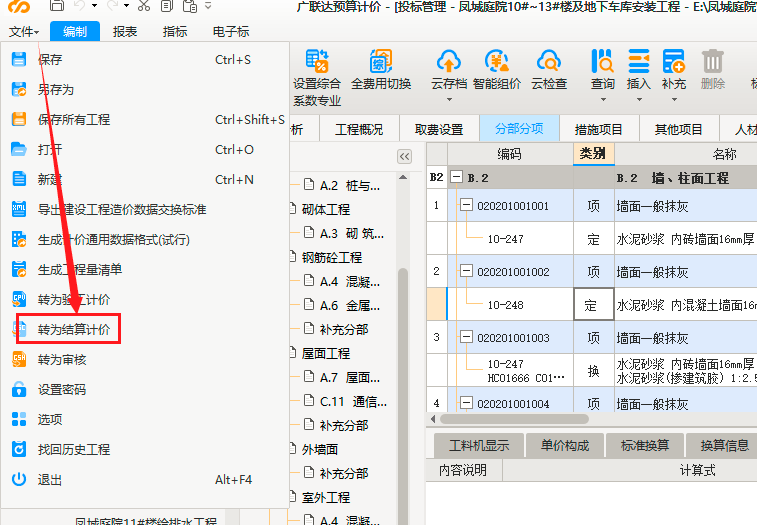Exit the app via 退出
The height and width of the screenshot is (525, 757).
(145, 480)
